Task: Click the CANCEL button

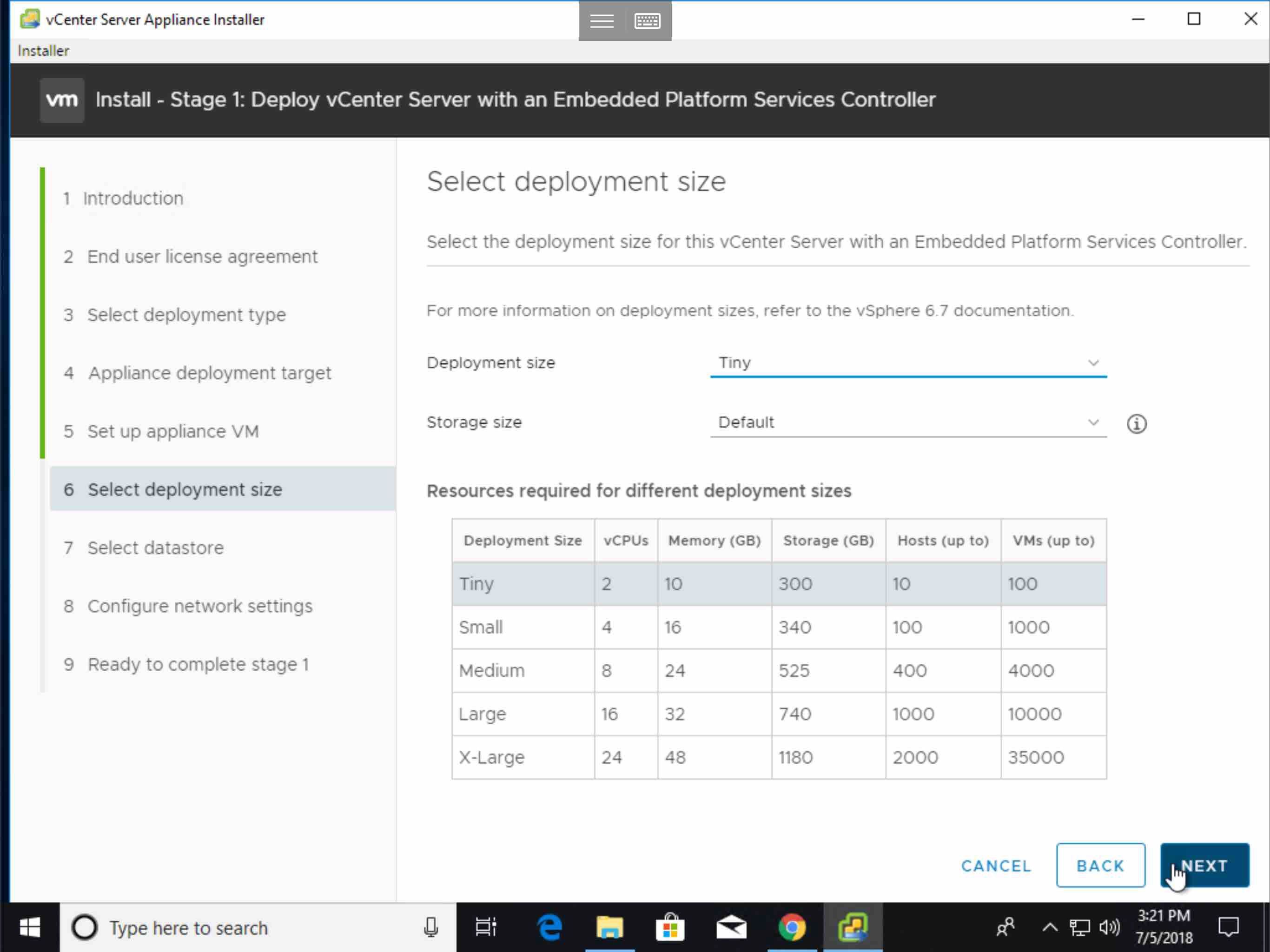Action: (x=996, y=865)
